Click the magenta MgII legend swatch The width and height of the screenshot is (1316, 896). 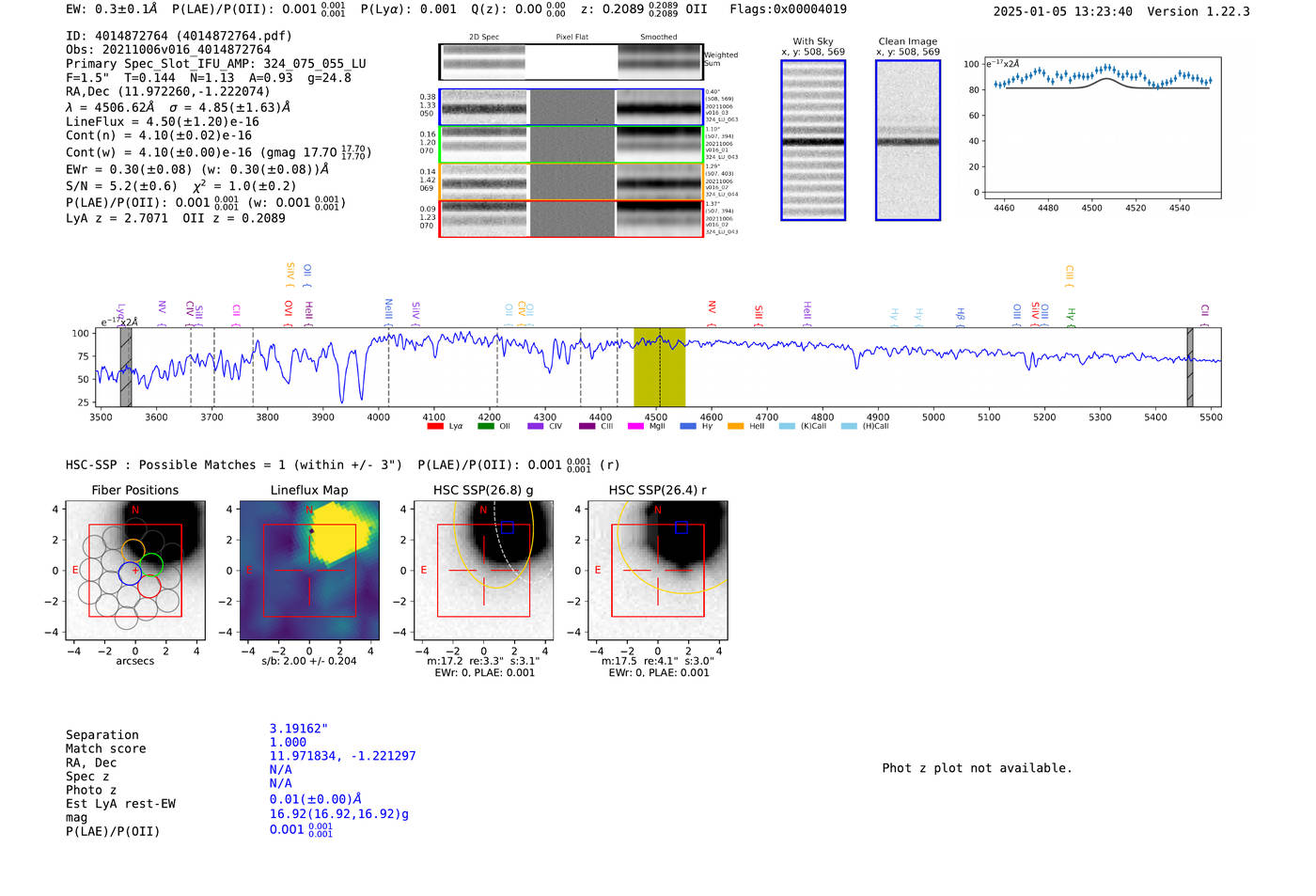tap(635, 426)
